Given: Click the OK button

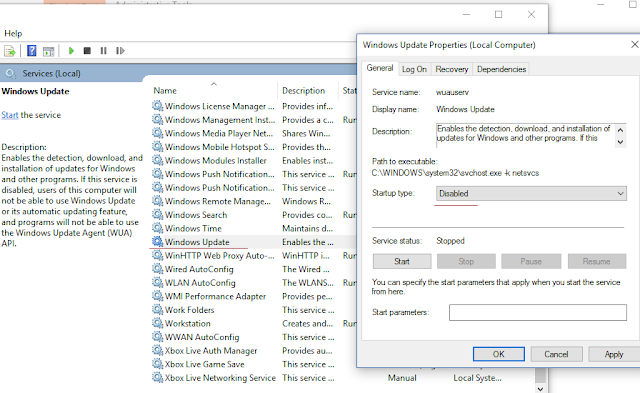Looking at the screenshot, I should 499,354.
